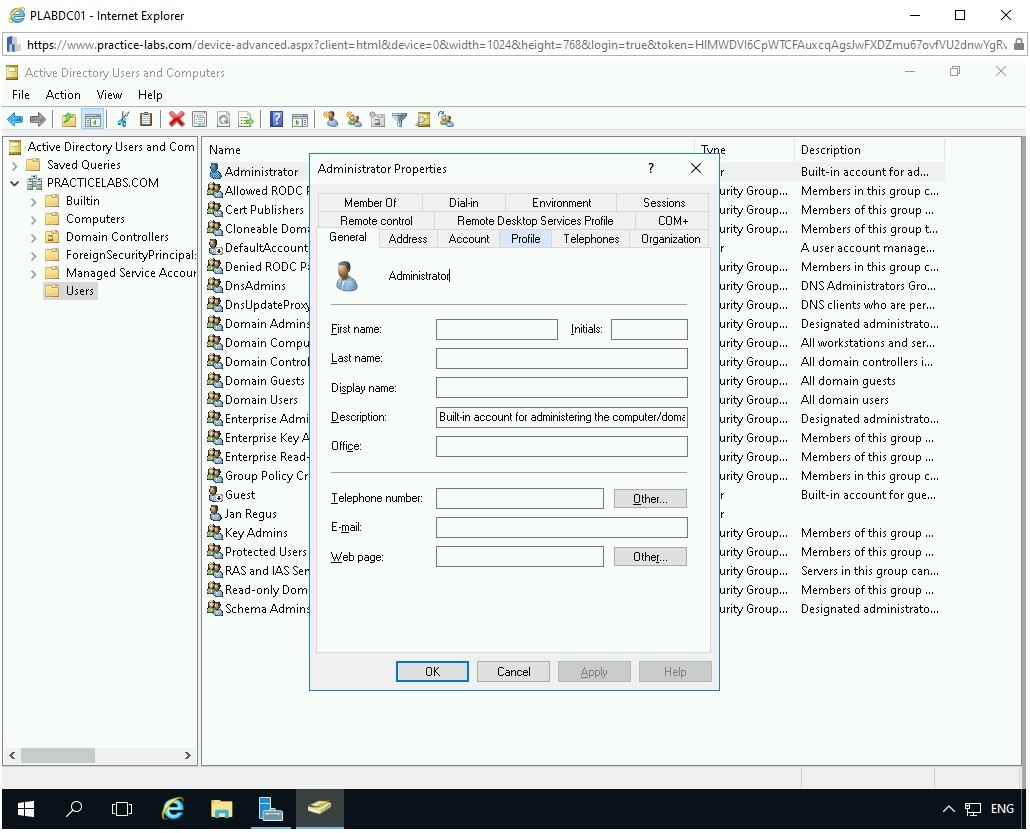Open the Environment tab
The height and width of the screenshot is (833, 1030).
pos(561,203)
